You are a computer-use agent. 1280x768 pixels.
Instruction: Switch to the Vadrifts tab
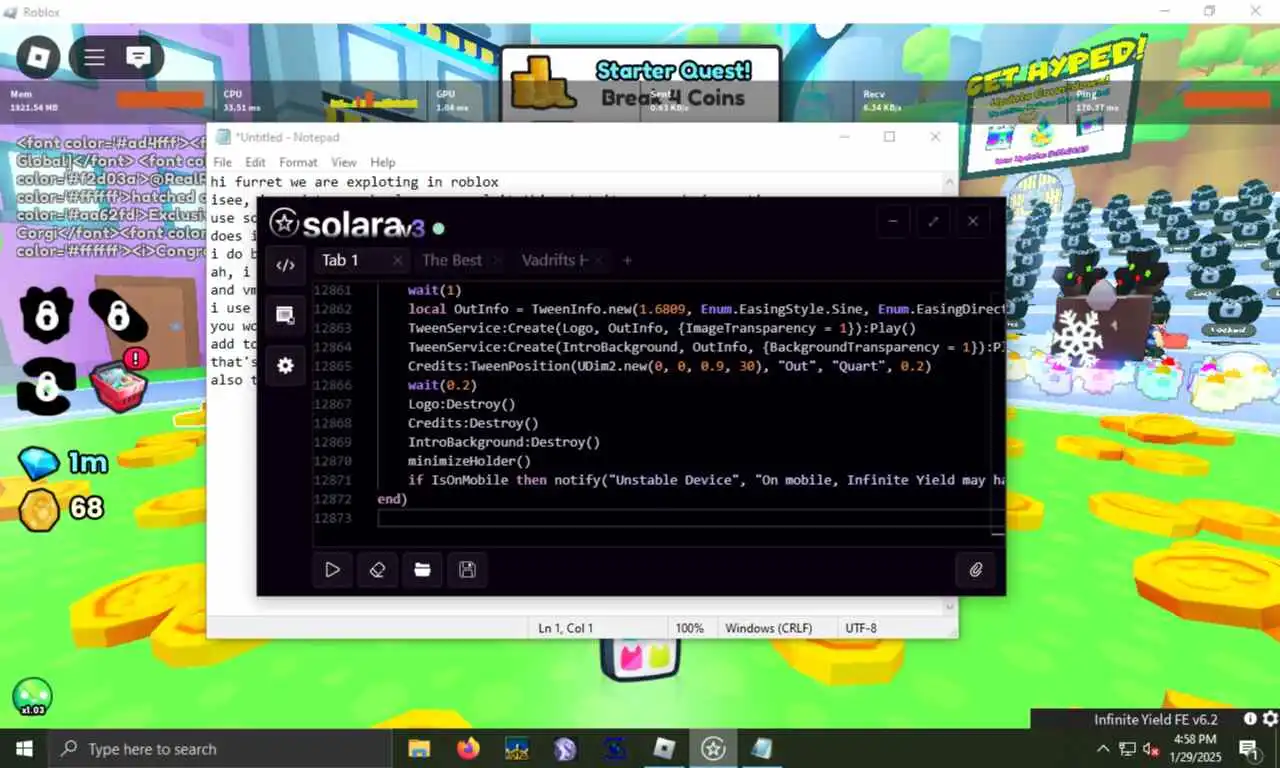(554, 260)
